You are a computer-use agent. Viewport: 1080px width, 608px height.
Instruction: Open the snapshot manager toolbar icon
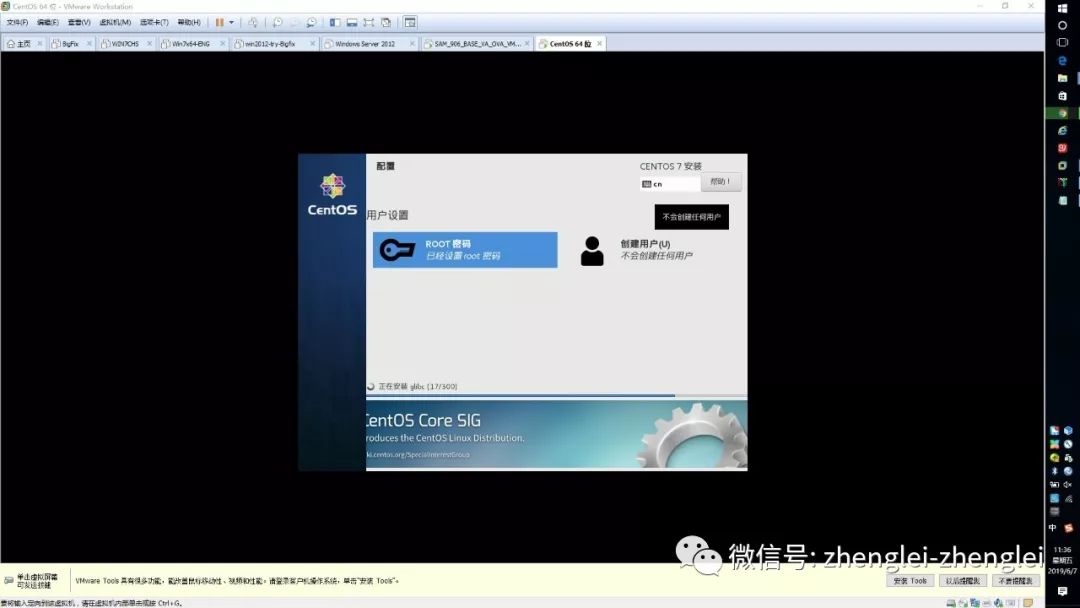pyautogui.click(x=311, y=23)
